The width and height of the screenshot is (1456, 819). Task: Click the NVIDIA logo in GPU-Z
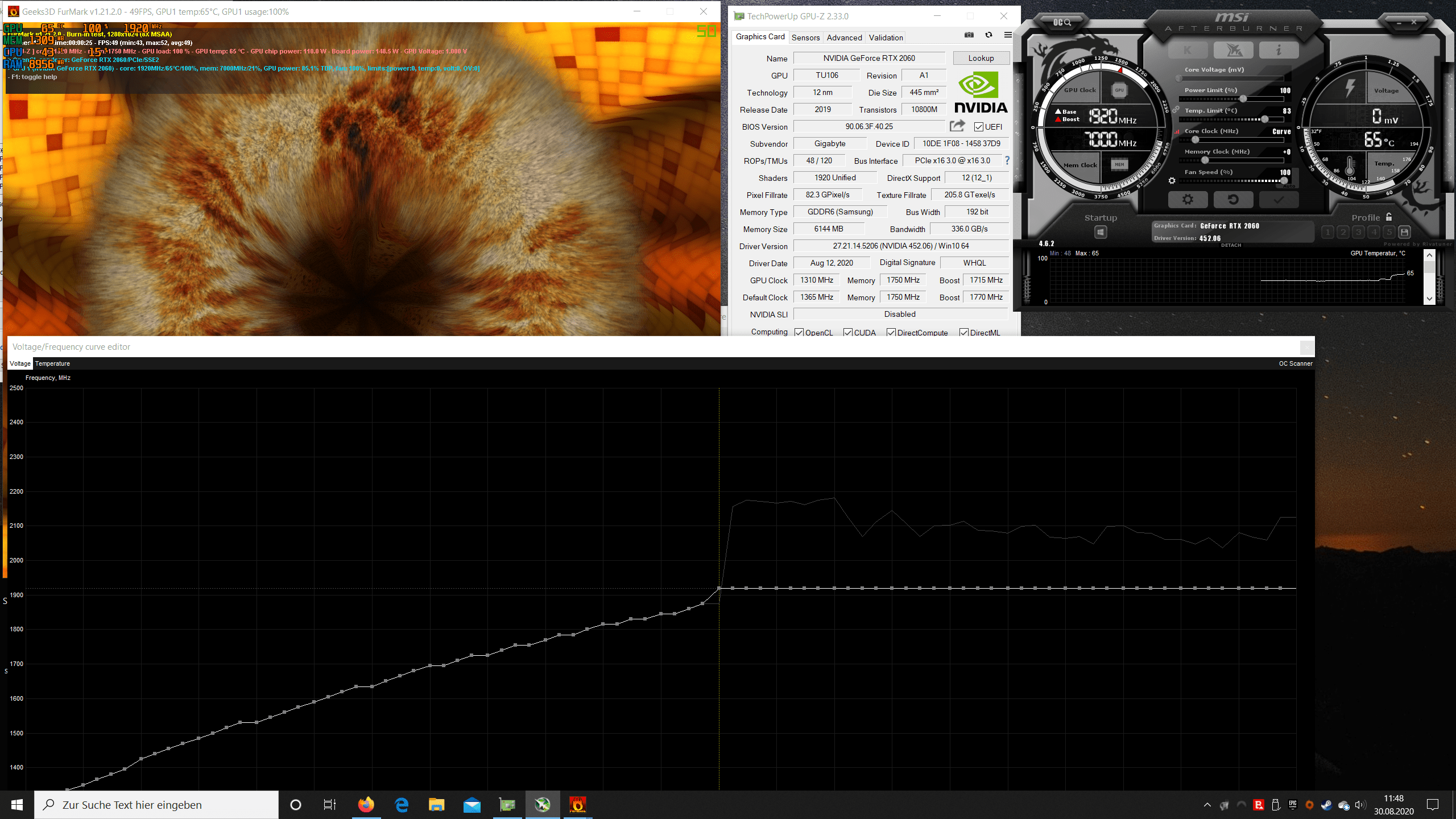(981, 92)
